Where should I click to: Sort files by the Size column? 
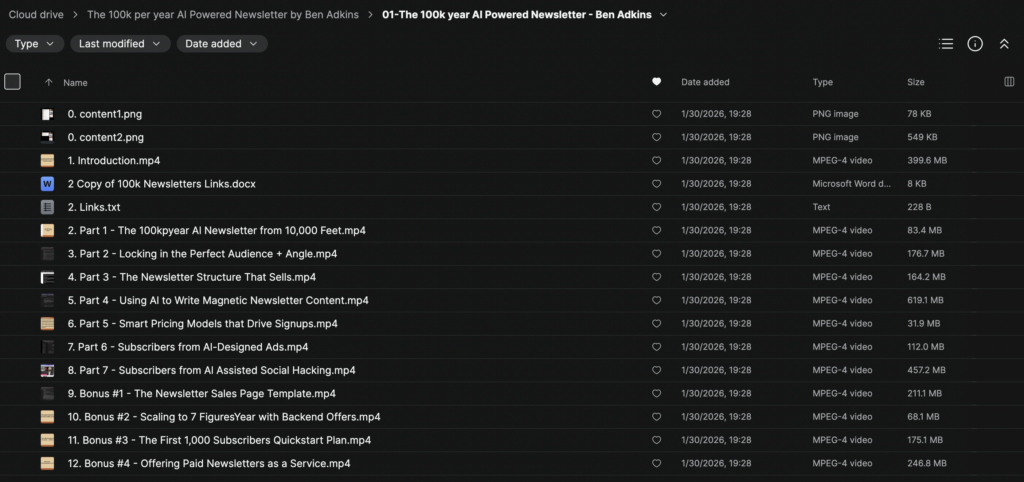click(916, 82)
